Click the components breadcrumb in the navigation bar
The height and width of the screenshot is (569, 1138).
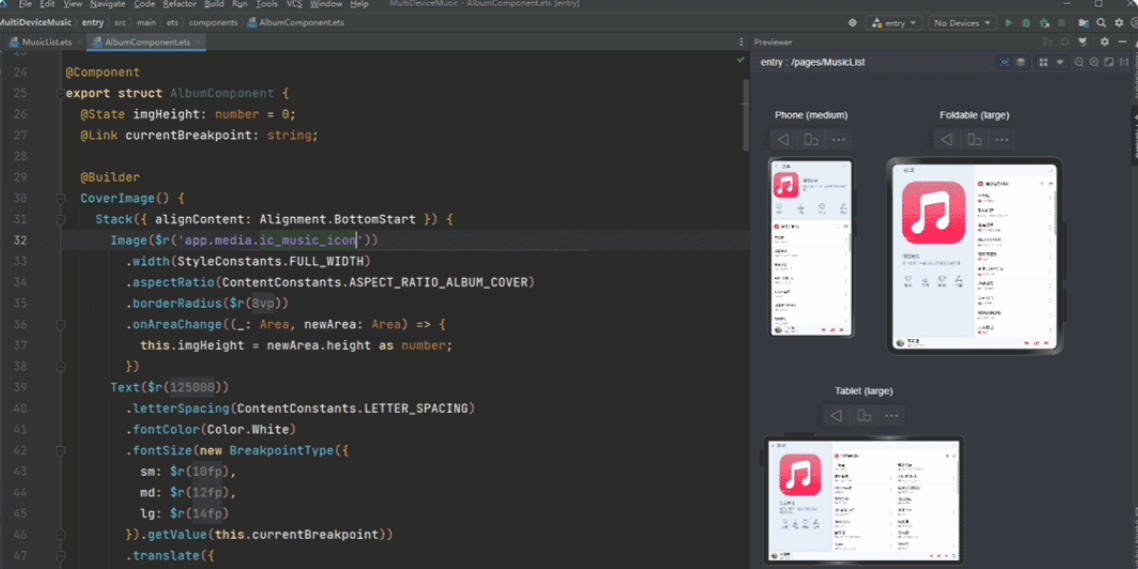point(214,22)
